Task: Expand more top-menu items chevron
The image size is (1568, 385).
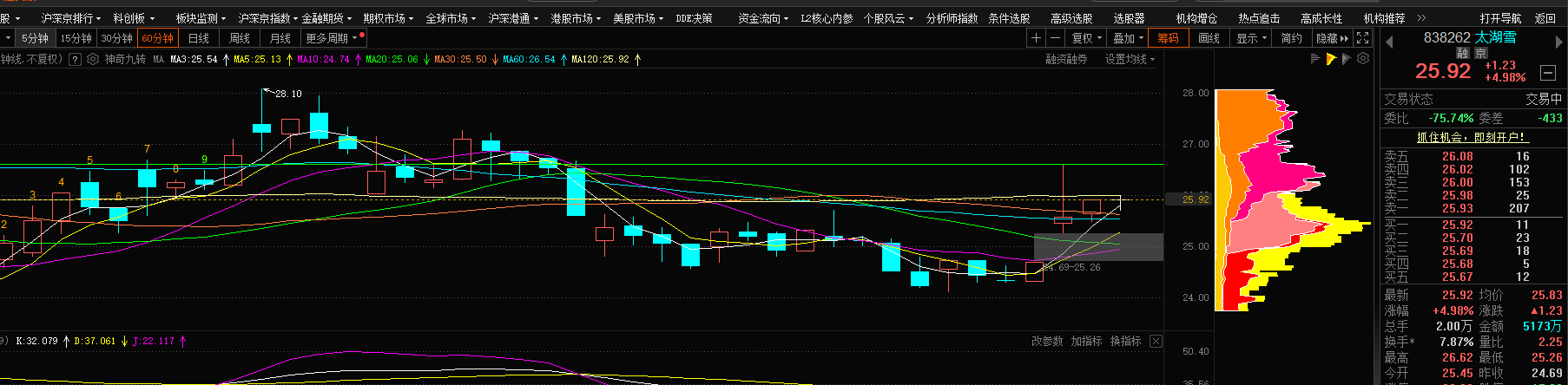Action: pos(1421,17)
